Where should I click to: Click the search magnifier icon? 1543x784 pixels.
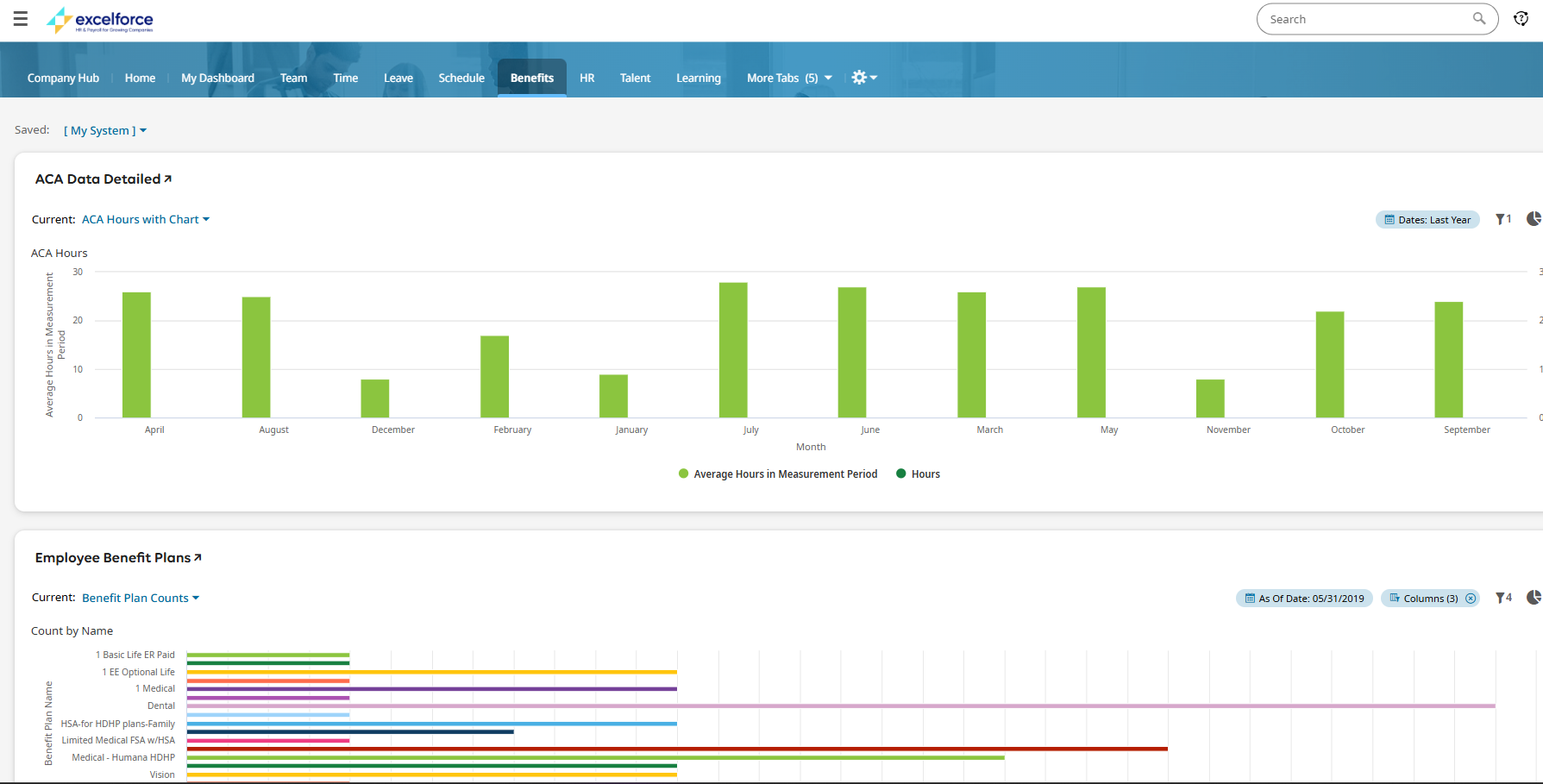coord(1479,18)
